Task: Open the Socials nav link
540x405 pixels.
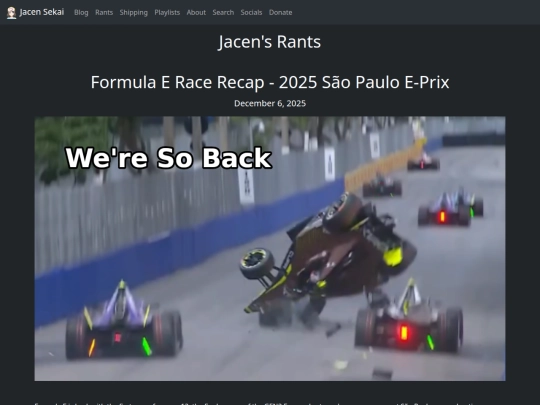Action: coord(251,12)
